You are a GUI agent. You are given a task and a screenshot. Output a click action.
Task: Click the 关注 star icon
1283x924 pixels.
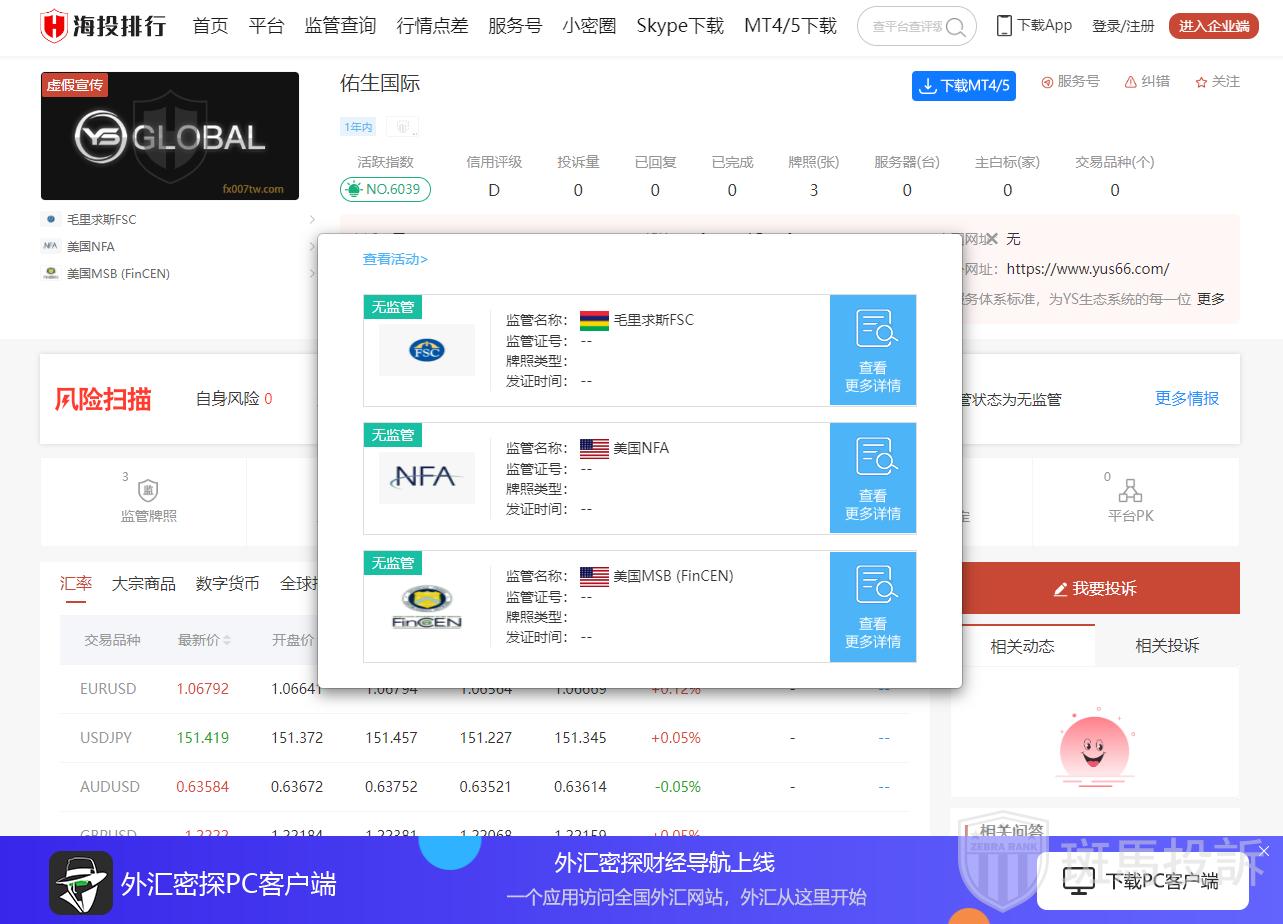1201,83
